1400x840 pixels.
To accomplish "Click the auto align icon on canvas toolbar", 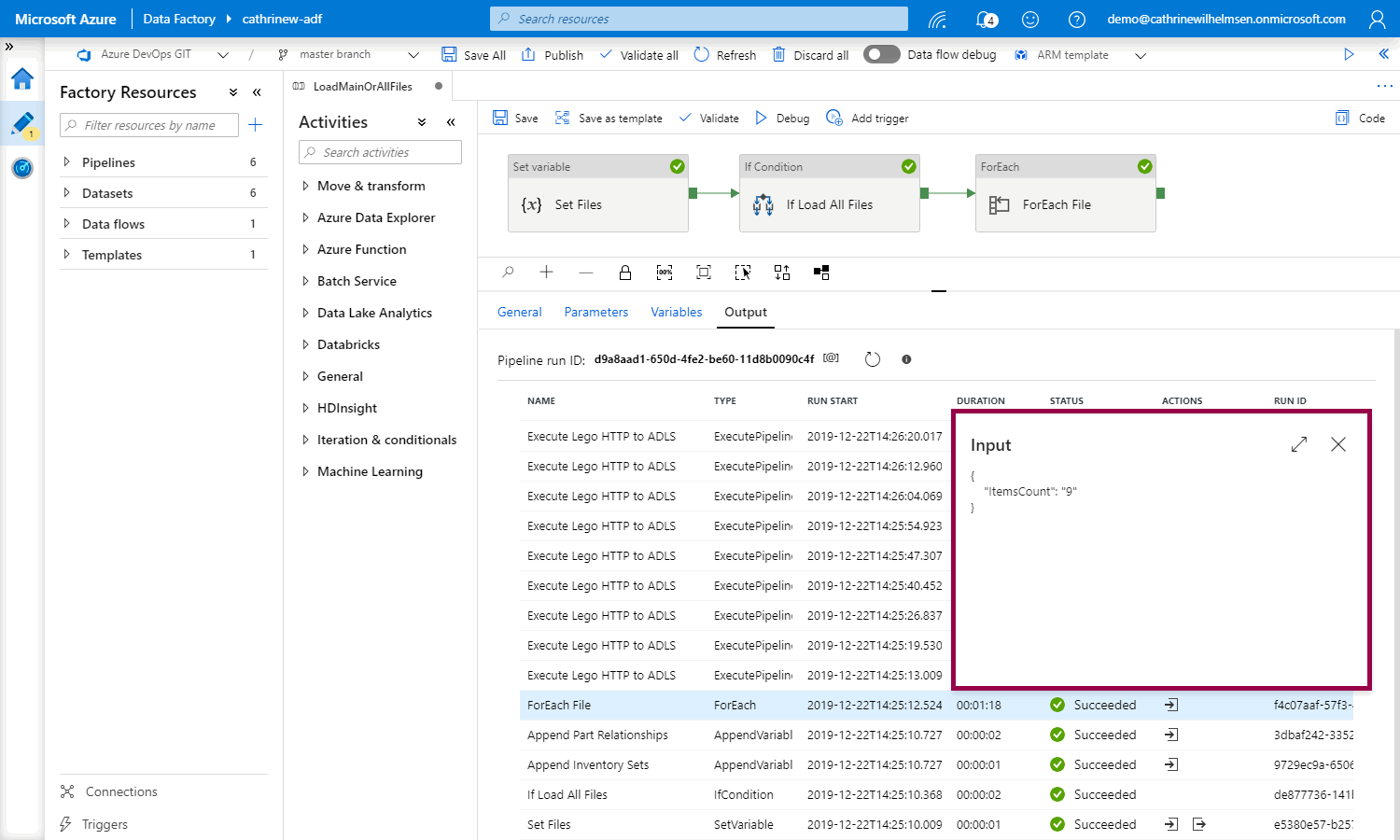I will tap(782, 273).
